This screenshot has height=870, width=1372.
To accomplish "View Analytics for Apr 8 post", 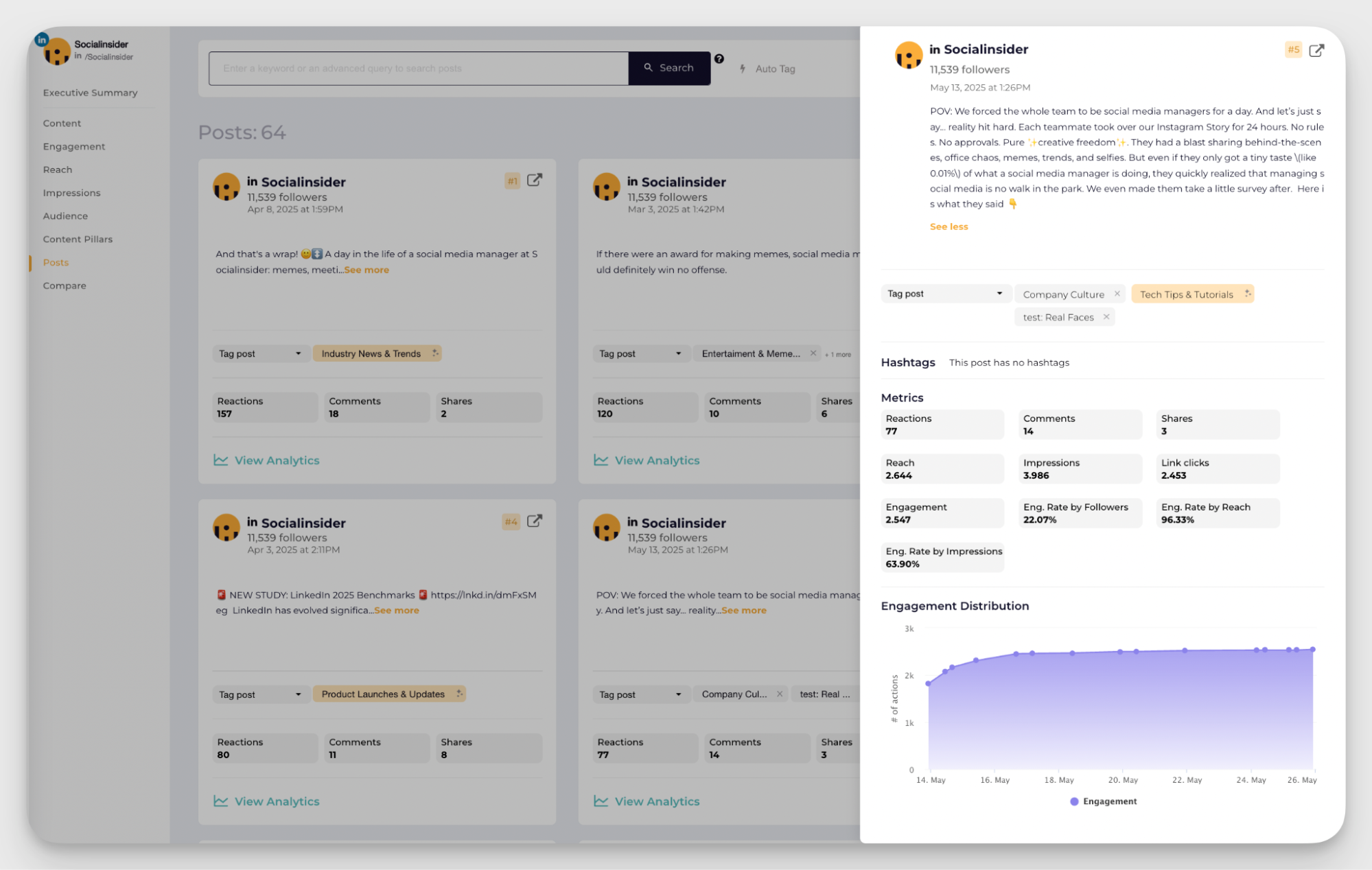I will click(266, 460).
